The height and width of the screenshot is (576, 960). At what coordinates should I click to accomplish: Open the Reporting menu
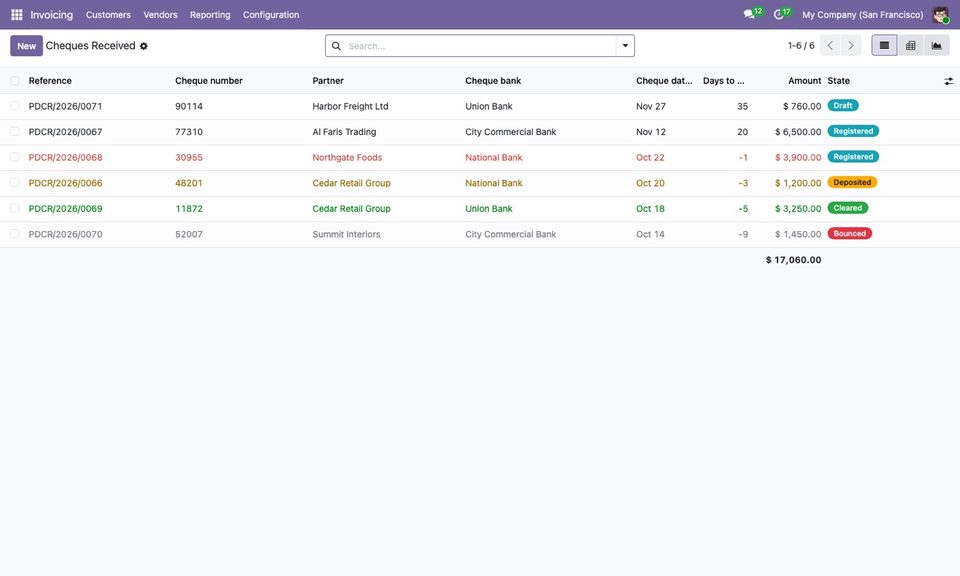click(210, 15)
